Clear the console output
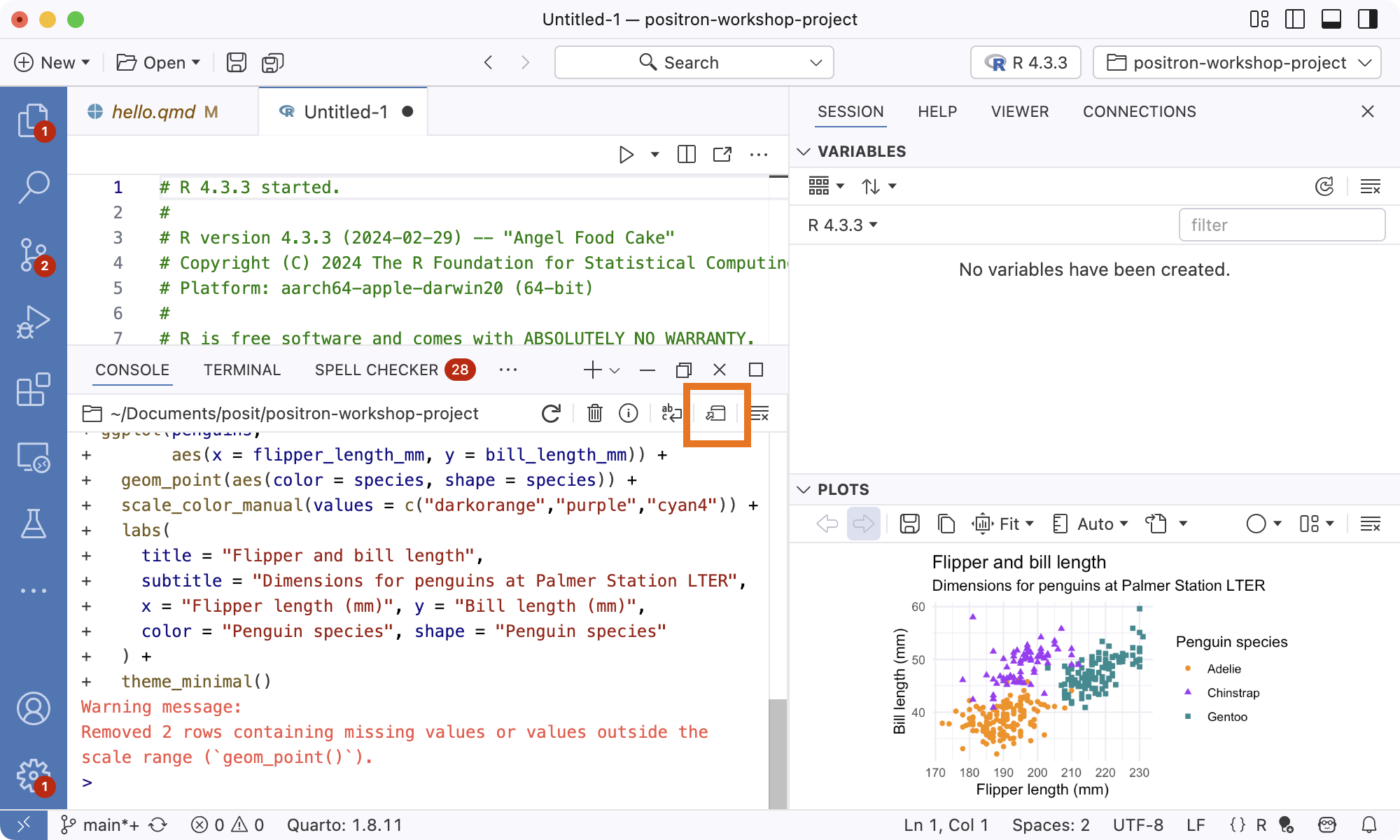1400x840 pixels. pos(759,414)
